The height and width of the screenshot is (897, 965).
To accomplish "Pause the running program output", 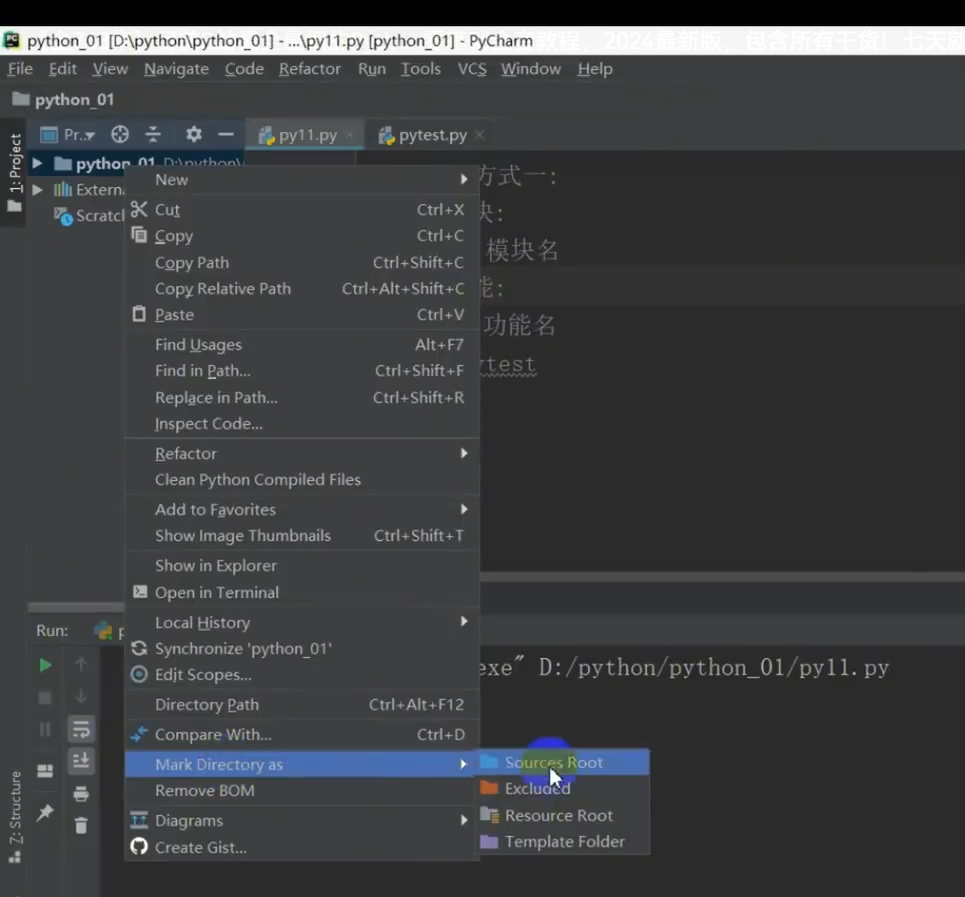I will (45, 728).
